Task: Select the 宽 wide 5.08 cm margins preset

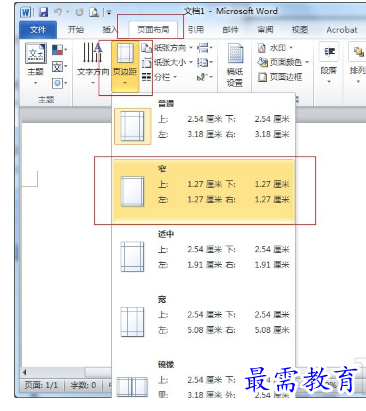Action: click(204, 322)
